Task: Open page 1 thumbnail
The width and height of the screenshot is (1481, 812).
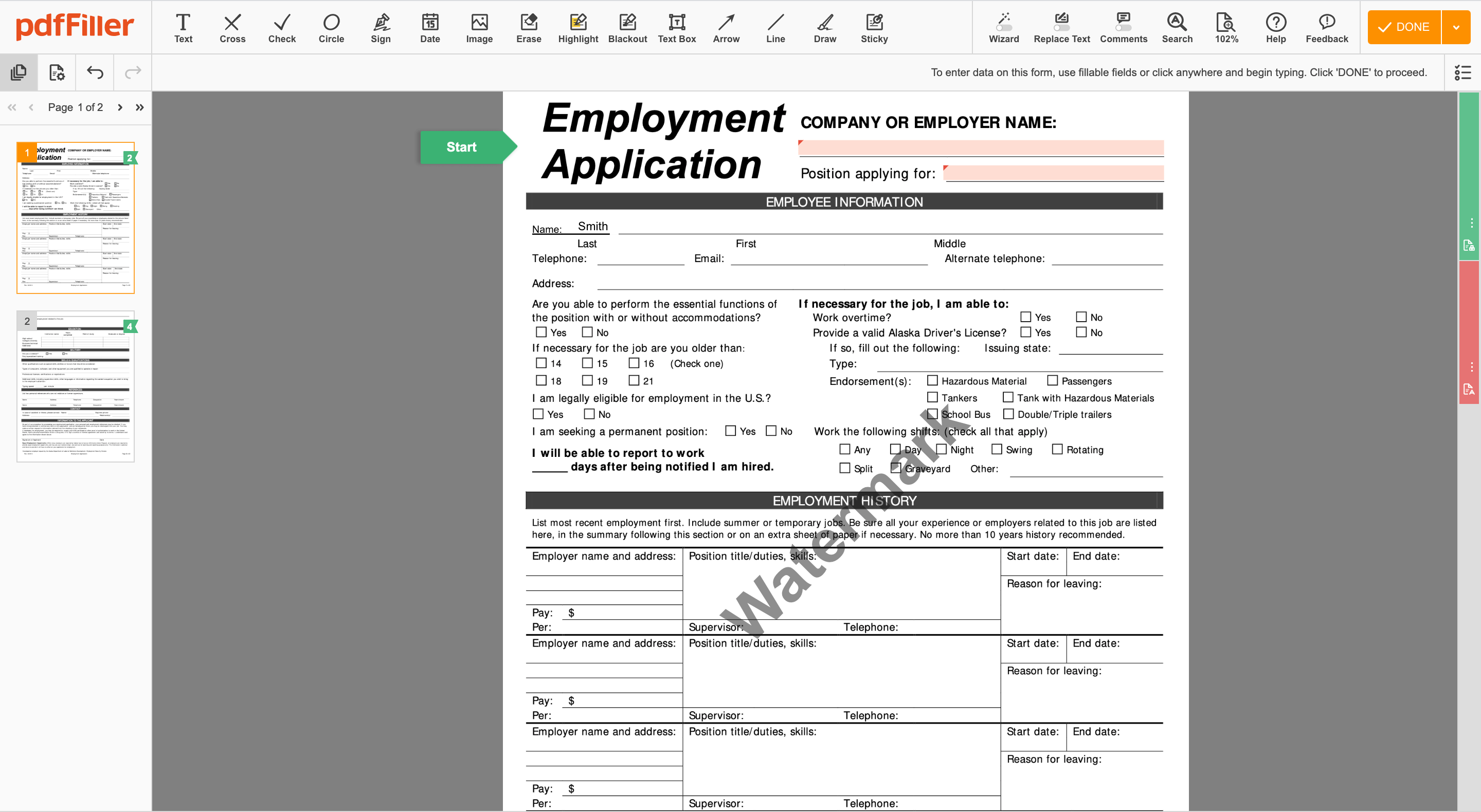Action: click(75, 218)
